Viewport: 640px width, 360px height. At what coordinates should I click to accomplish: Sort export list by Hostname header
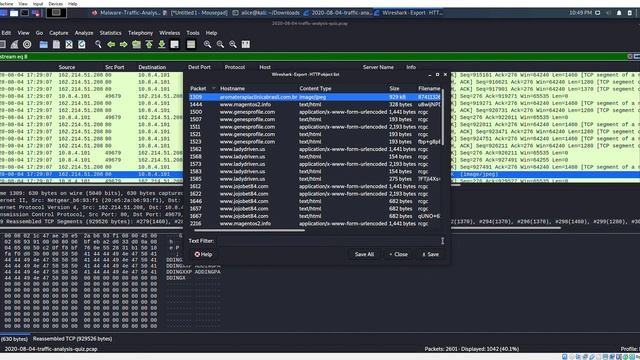point(258,89)
